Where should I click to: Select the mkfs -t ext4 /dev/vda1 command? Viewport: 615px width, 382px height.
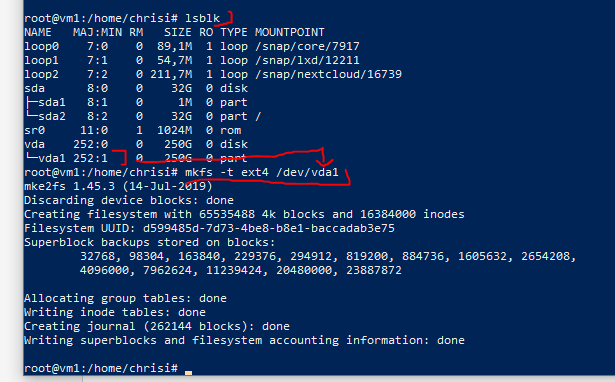click(262, 172)
